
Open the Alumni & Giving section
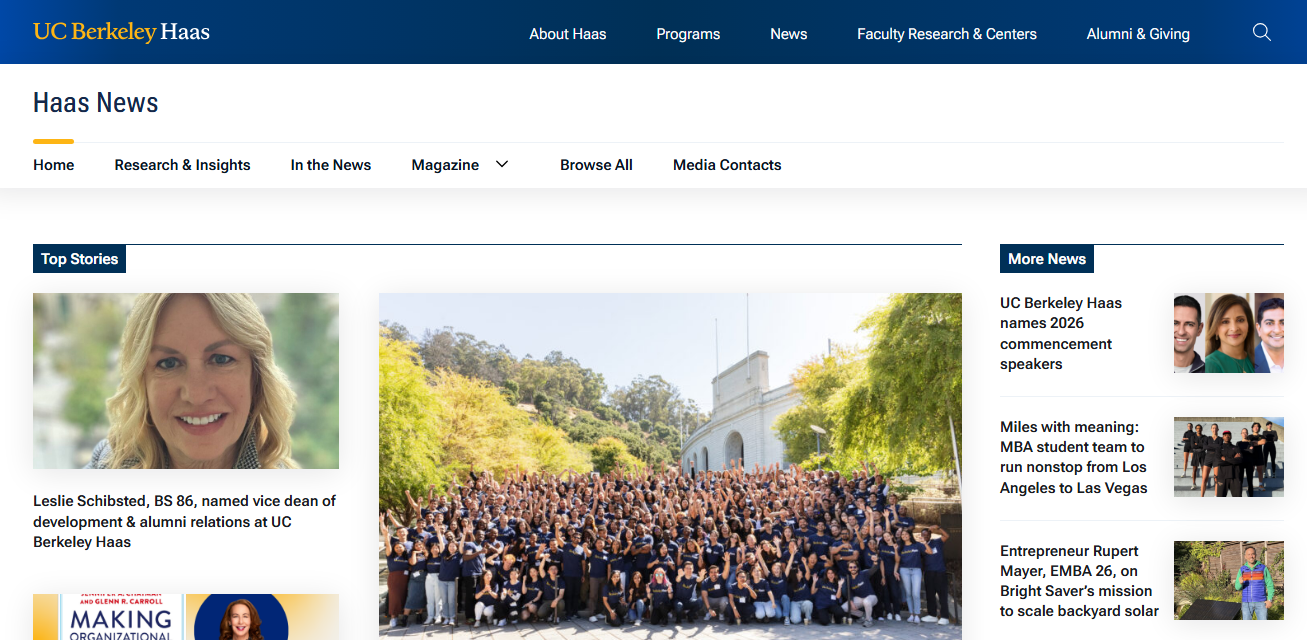1138,33
